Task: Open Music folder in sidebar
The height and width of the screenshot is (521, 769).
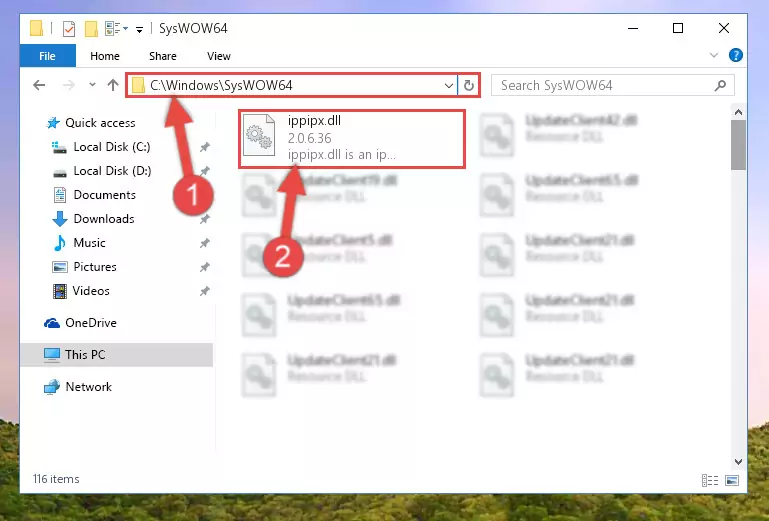Action: 89,243
